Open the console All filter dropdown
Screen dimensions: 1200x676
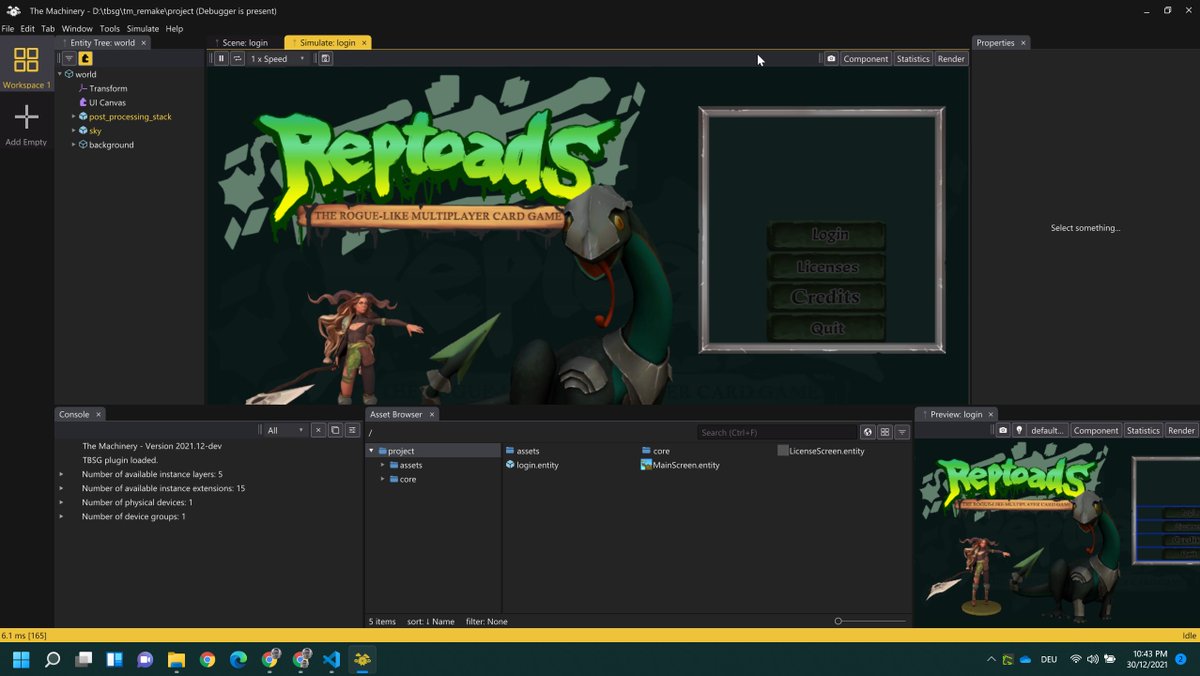point(285,430)
